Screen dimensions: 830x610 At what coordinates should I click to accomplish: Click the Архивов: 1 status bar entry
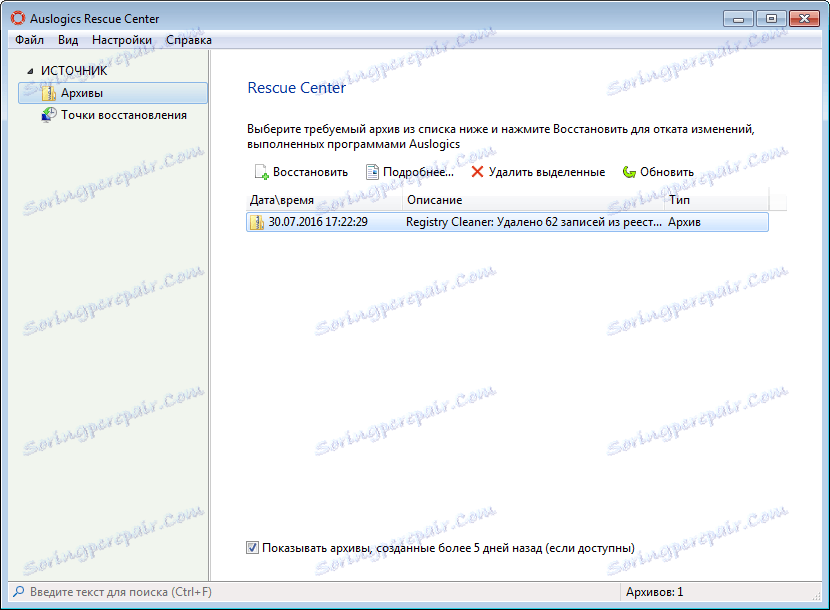654,591
